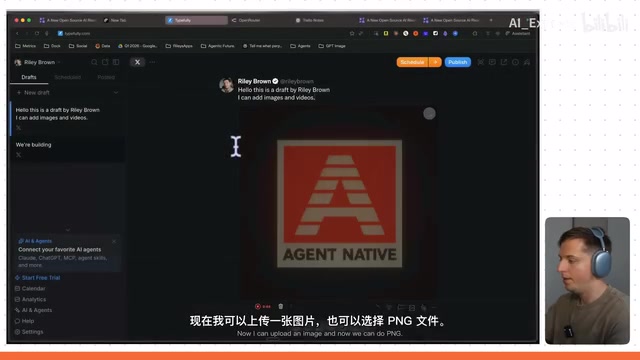This screenshot has width=640, height=360.
Task: Open the Metrics bookmarks folder
Action: [x=25, y=46]
